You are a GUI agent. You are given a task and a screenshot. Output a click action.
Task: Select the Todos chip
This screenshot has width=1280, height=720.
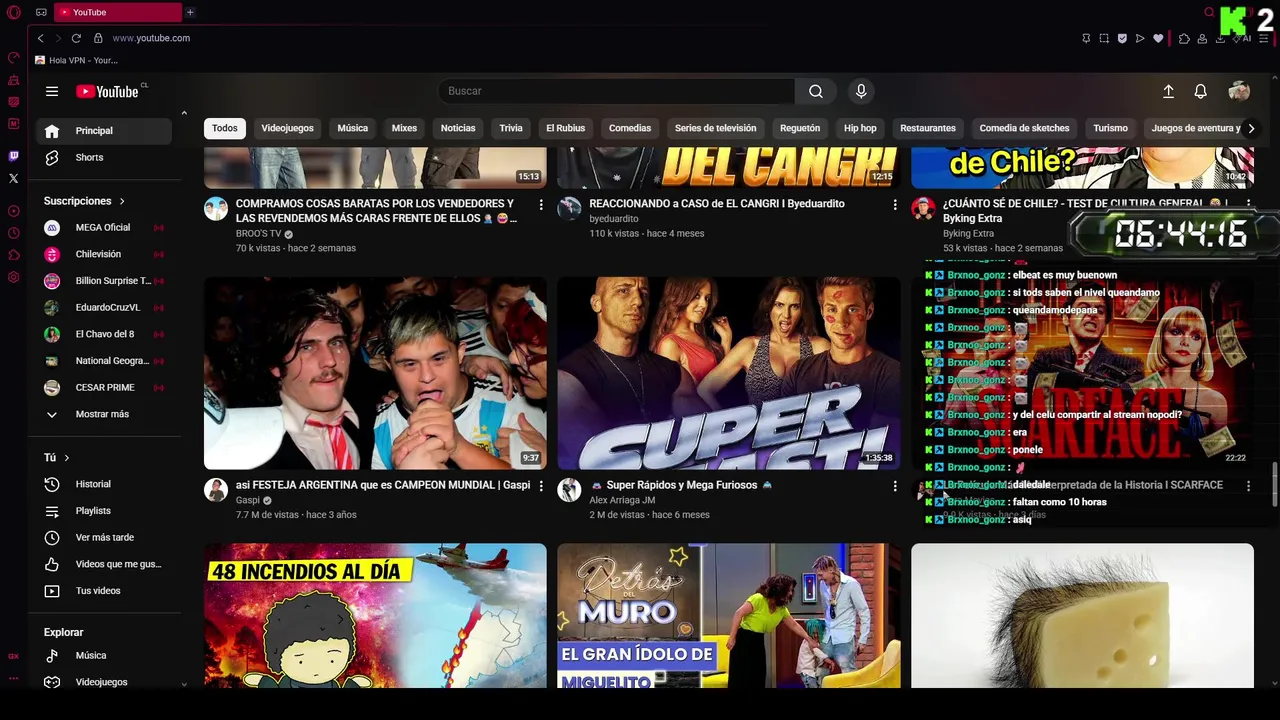pyautogui.click(x=225, y=128)
